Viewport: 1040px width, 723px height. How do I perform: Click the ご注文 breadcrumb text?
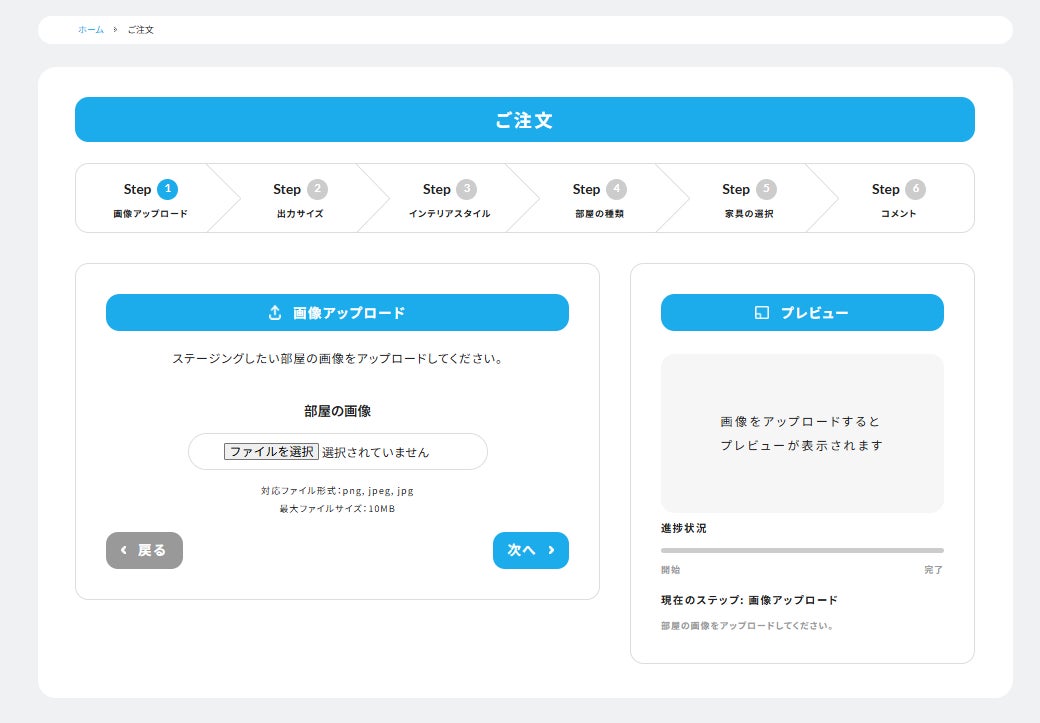pos(141,30)
